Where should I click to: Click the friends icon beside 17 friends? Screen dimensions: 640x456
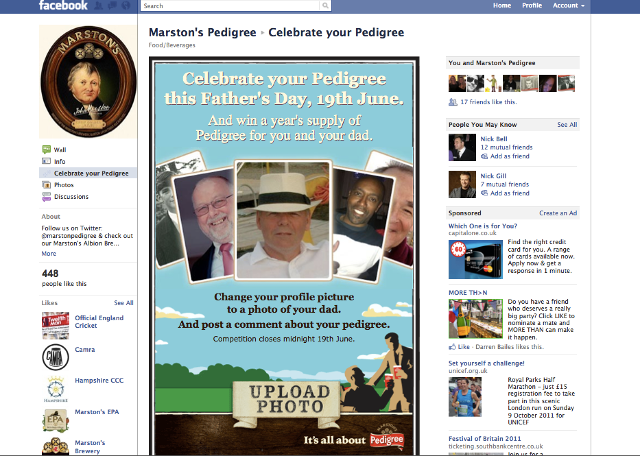(x=453, y=102)
